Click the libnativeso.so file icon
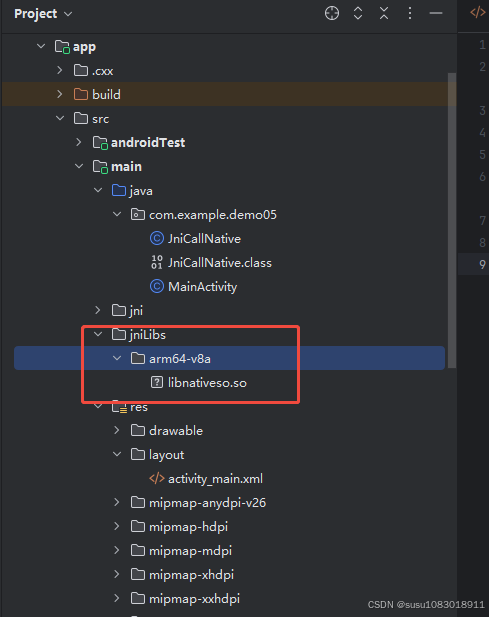 click(x=157, y=382)
